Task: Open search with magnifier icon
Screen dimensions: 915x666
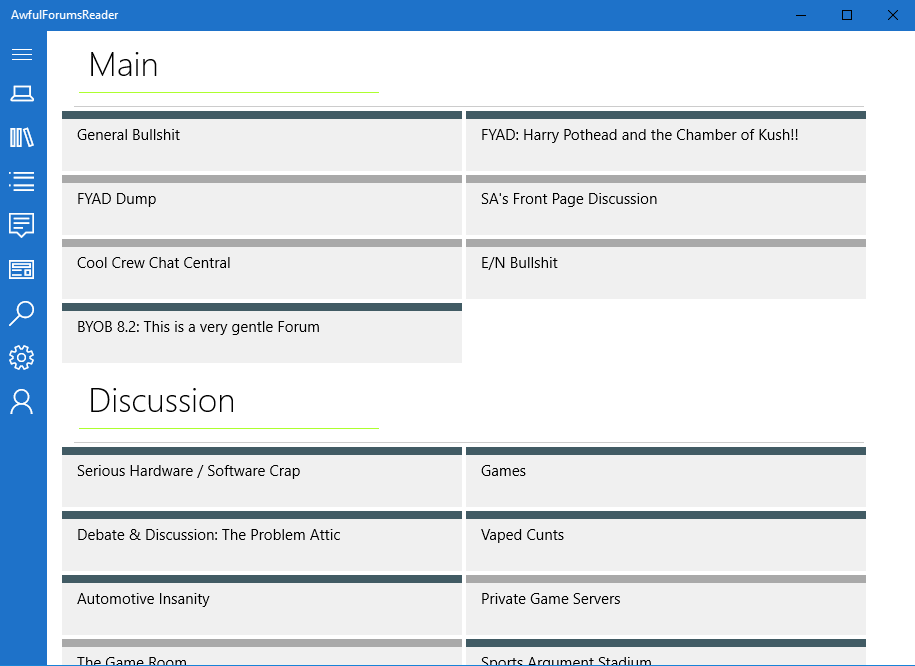Action: tap(22, 313)
